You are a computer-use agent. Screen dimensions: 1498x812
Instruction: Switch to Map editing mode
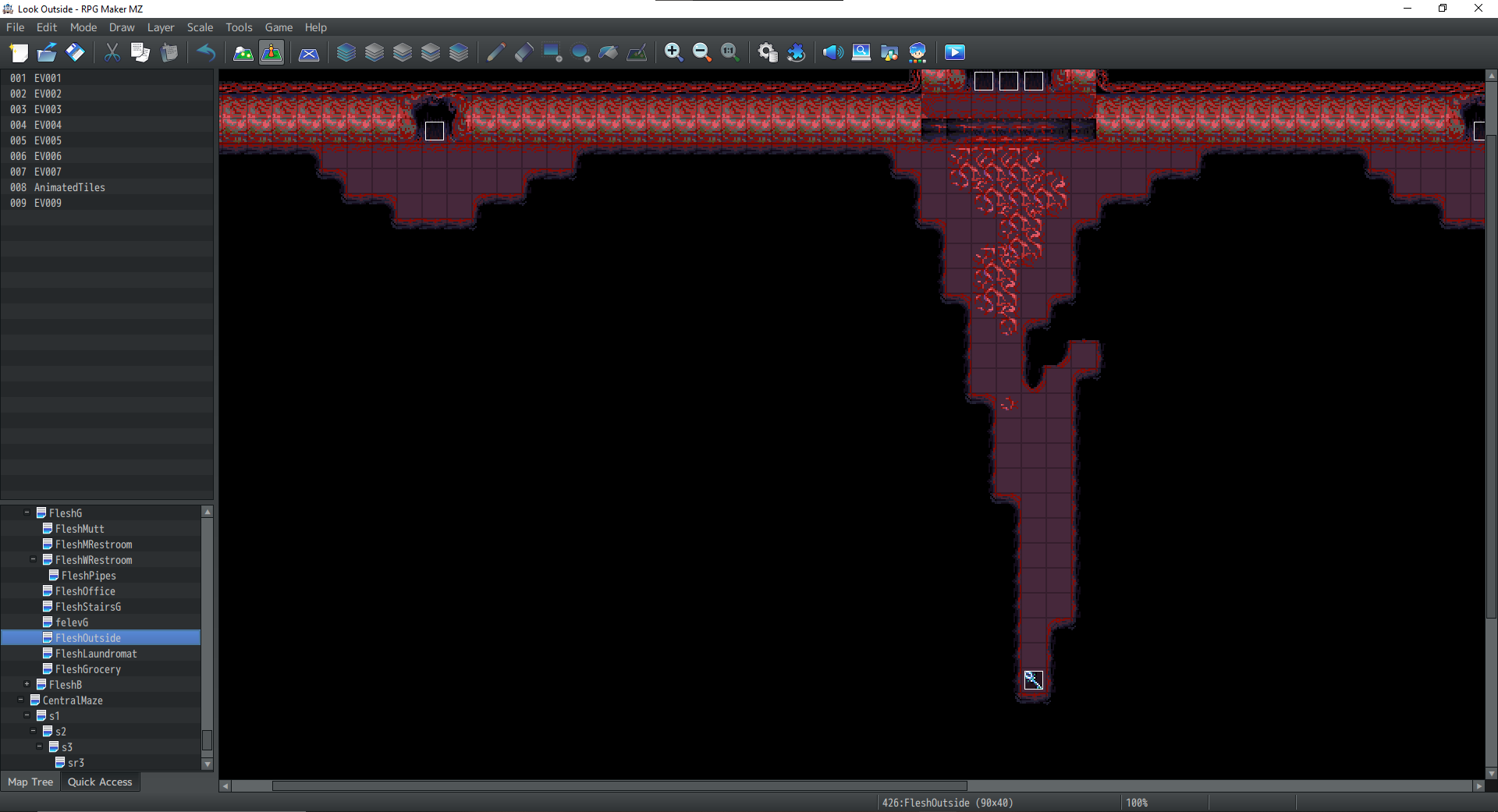pos(243,52)
